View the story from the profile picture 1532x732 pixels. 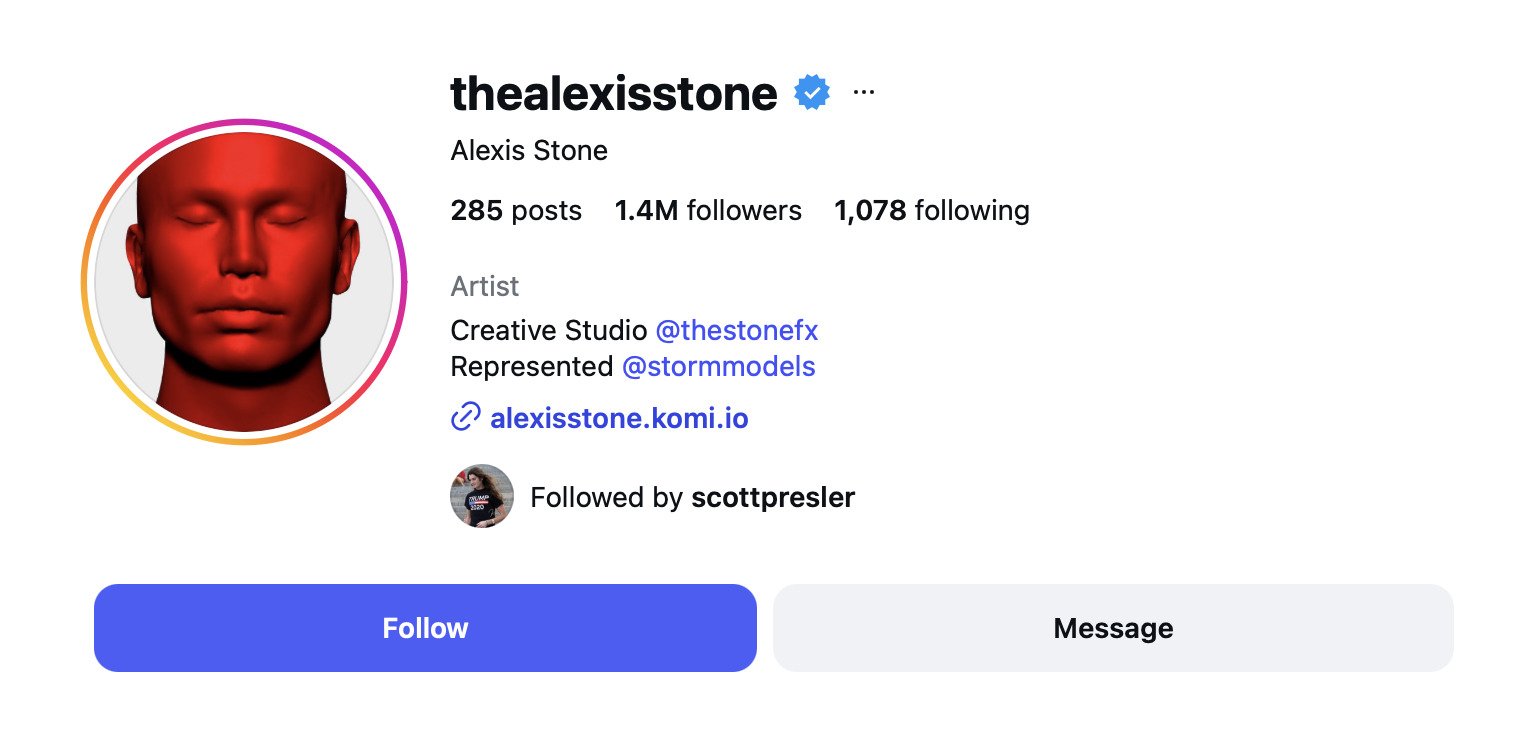click(244, 282)
